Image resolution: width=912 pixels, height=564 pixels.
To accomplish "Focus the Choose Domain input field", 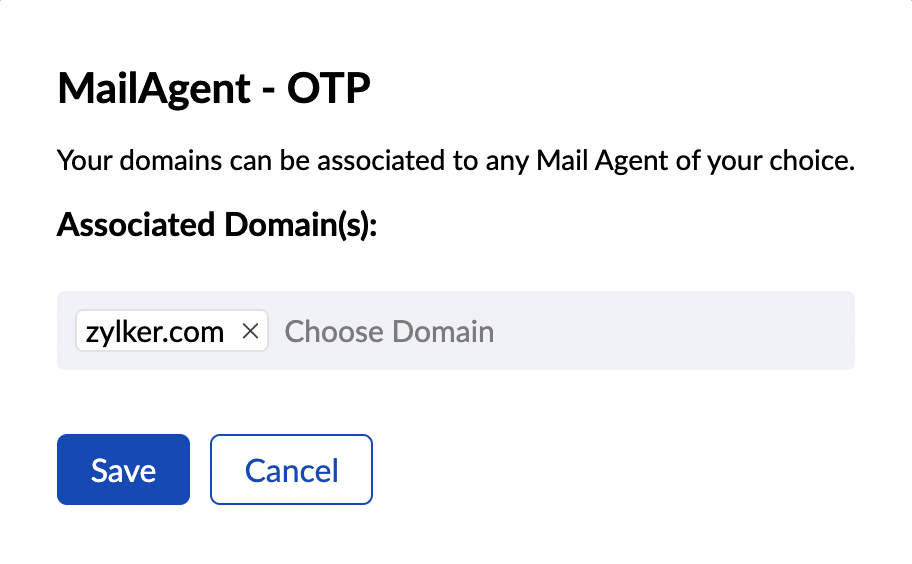I will 389,332.
